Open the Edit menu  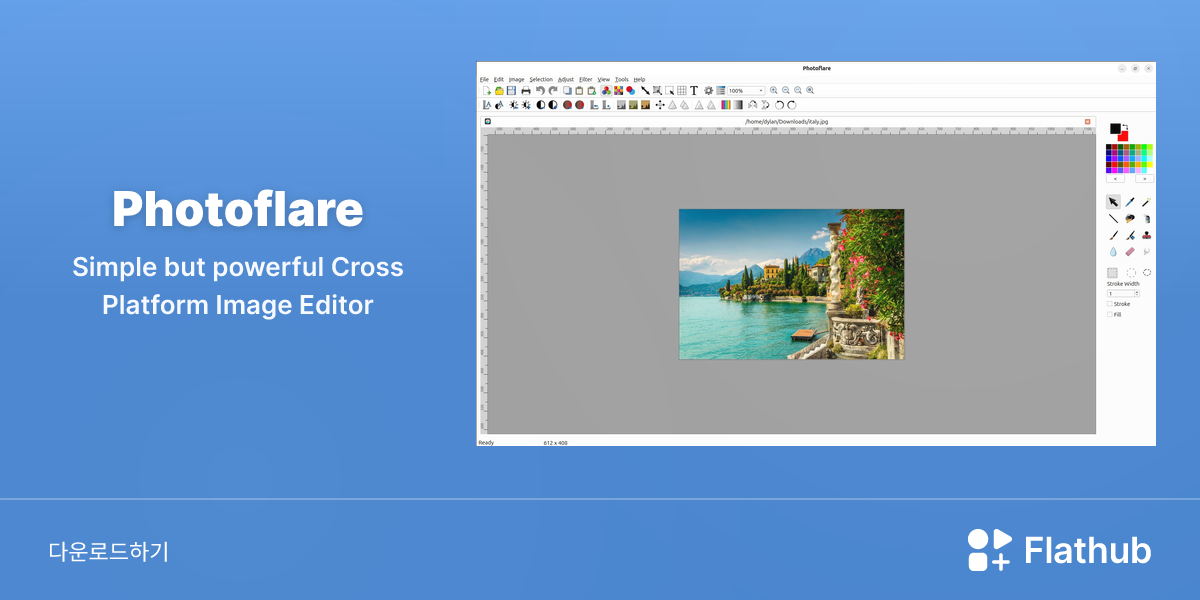tap(498, 79)
